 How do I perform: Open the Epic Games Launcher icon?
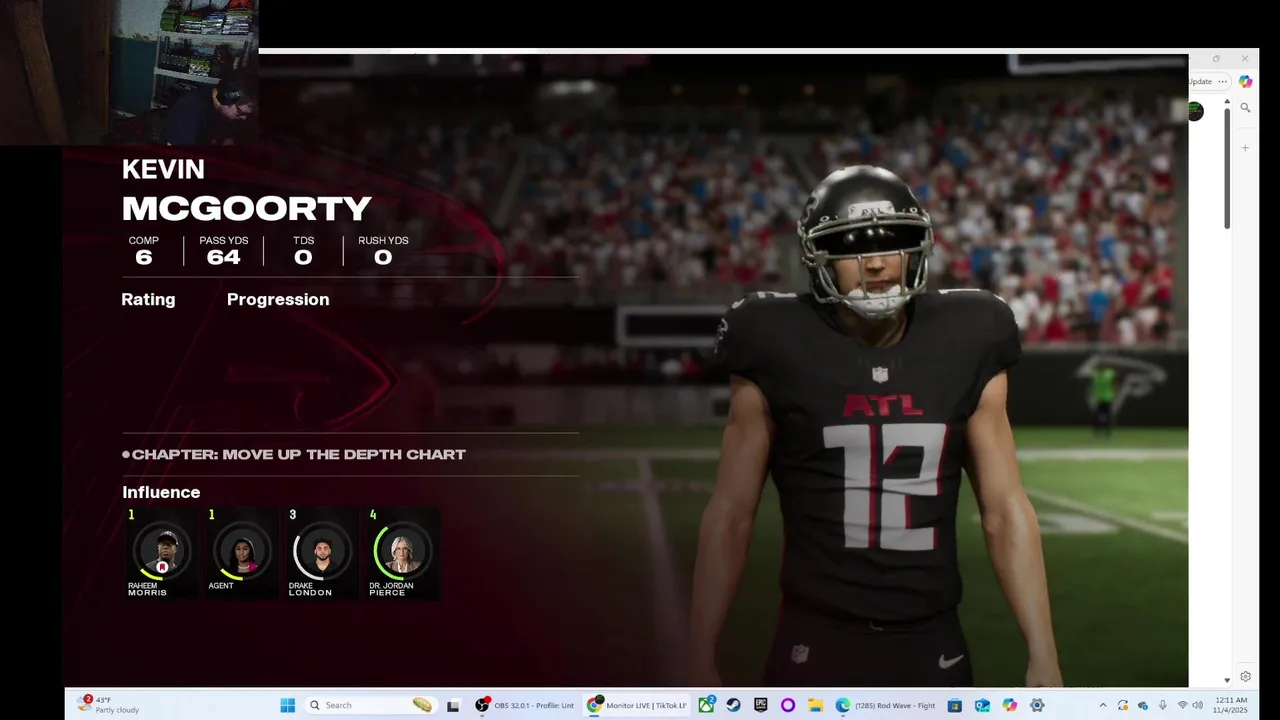[760, 705]
